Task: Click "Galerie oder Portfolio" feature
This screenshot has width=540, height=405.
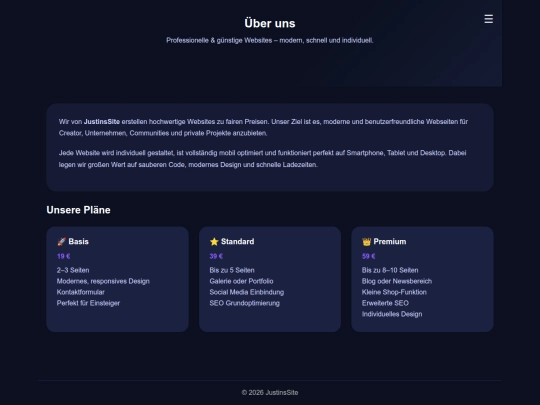Action: coord(241,281)
